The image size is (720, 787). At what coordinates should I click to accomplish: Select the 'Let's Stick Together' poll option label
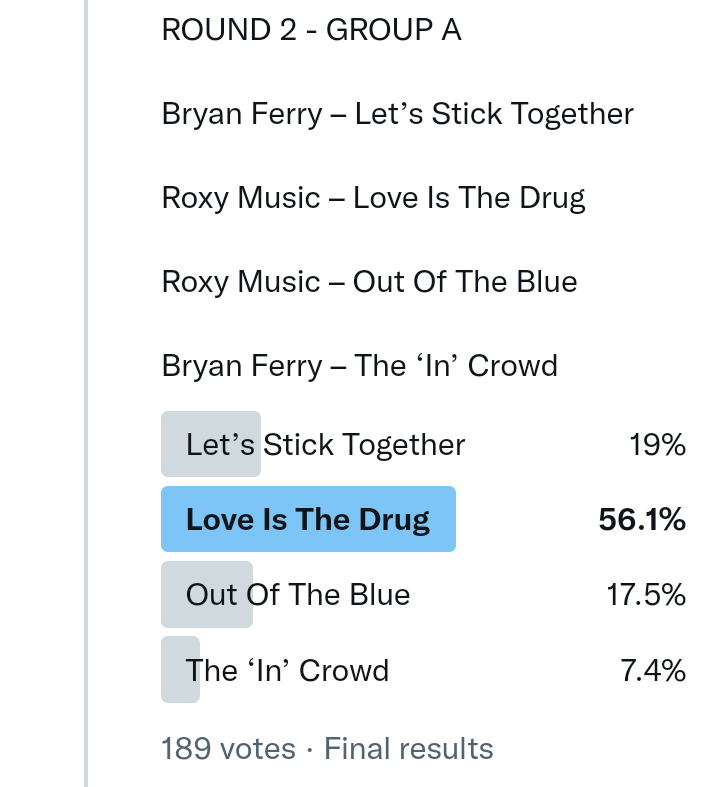tap(326, 445)
